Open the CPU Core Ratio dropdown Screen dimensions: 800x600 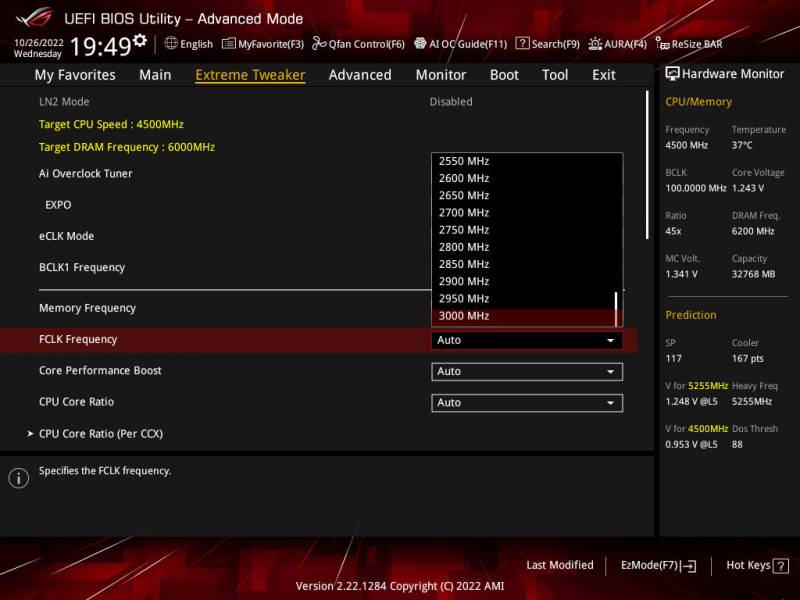[527, 403]
